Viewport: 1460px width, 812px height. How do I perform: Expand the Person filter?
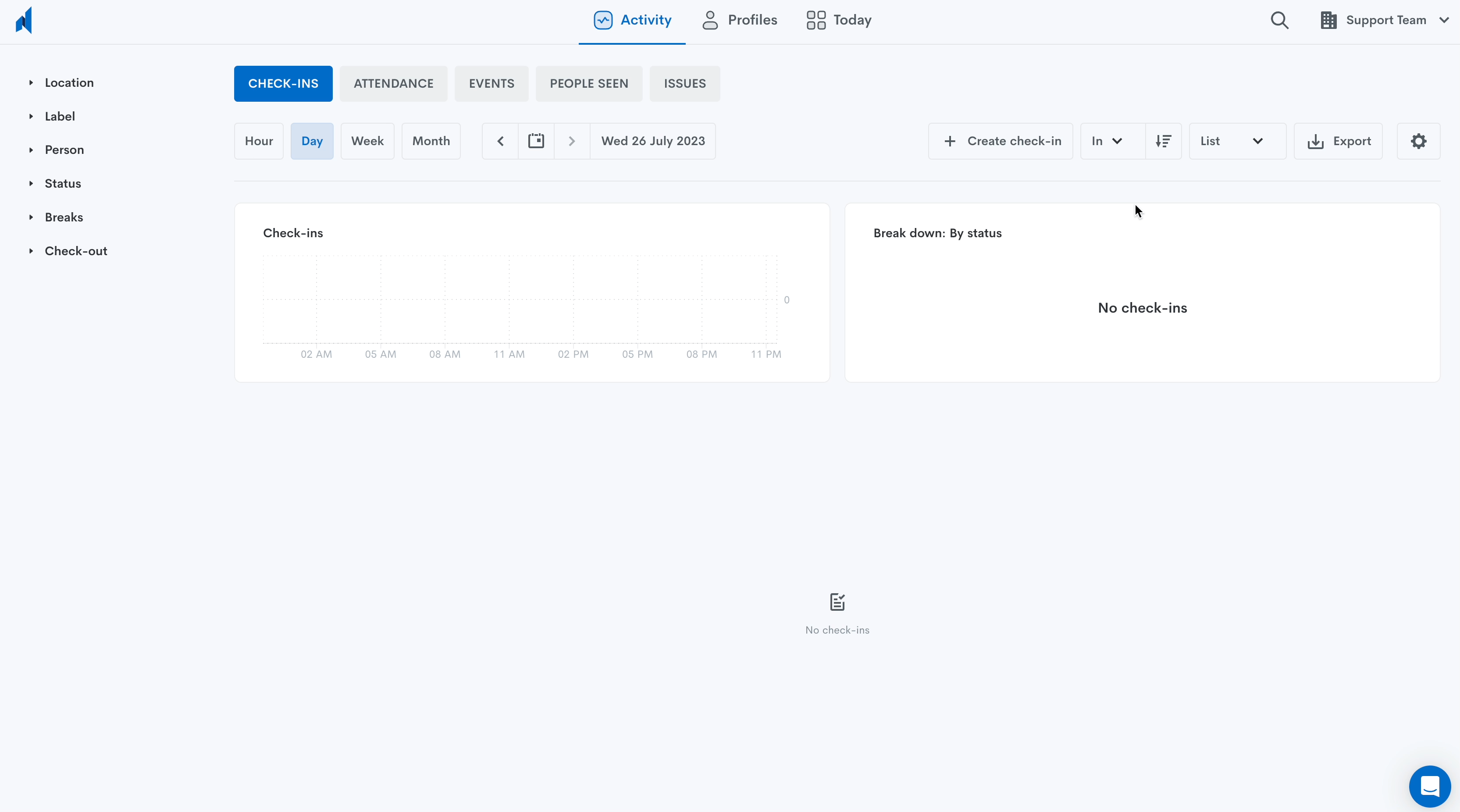[x=57, y=150]
